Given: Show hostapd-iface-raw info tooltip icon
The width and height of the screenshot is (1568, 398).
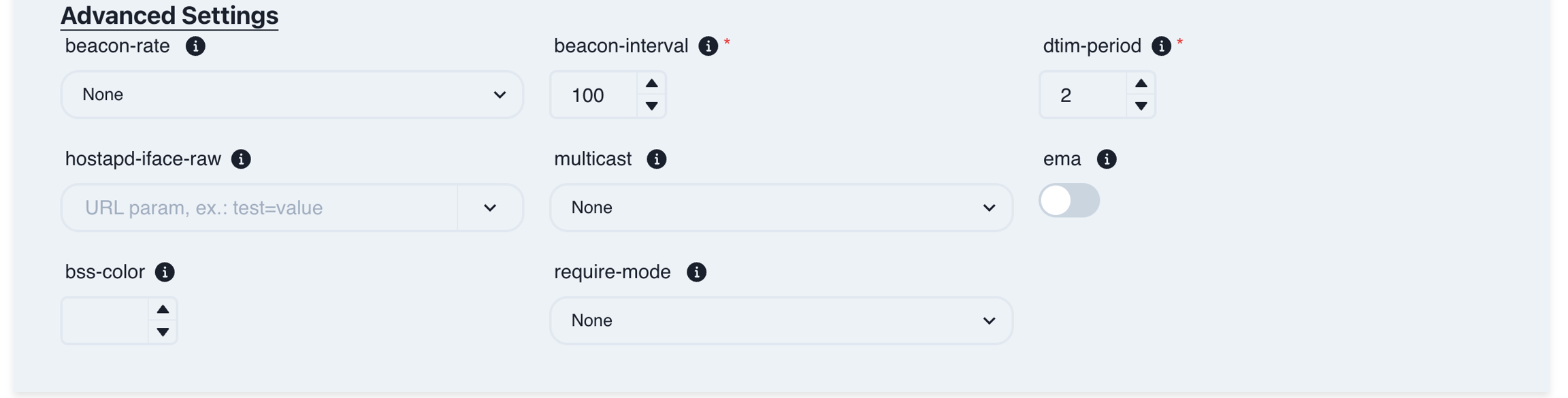Looking at the screenshot, I should click(x=241, y=159).
